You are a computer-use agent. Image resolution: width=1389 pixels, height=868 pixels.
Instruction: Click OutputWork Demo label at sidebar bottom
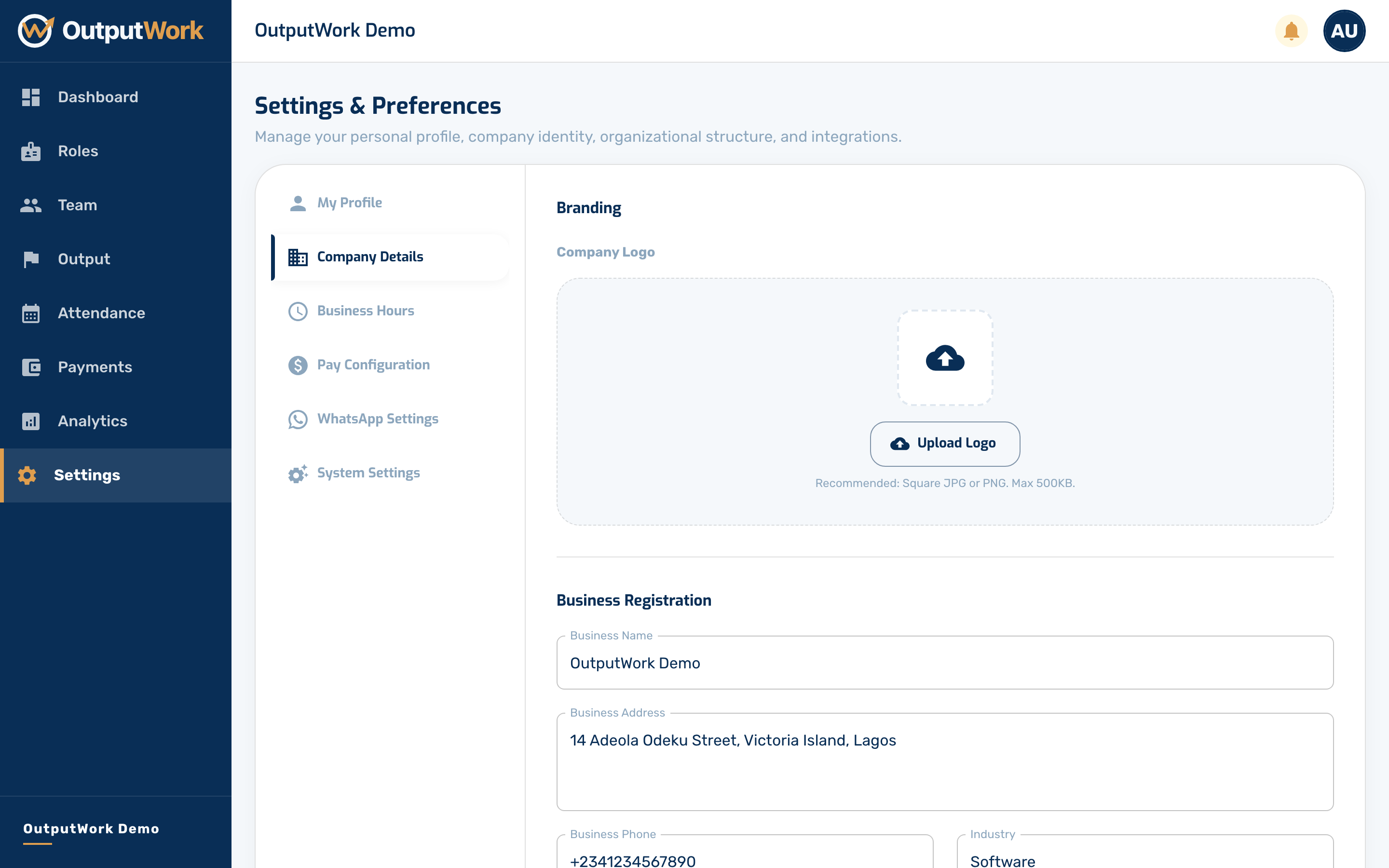91,828
